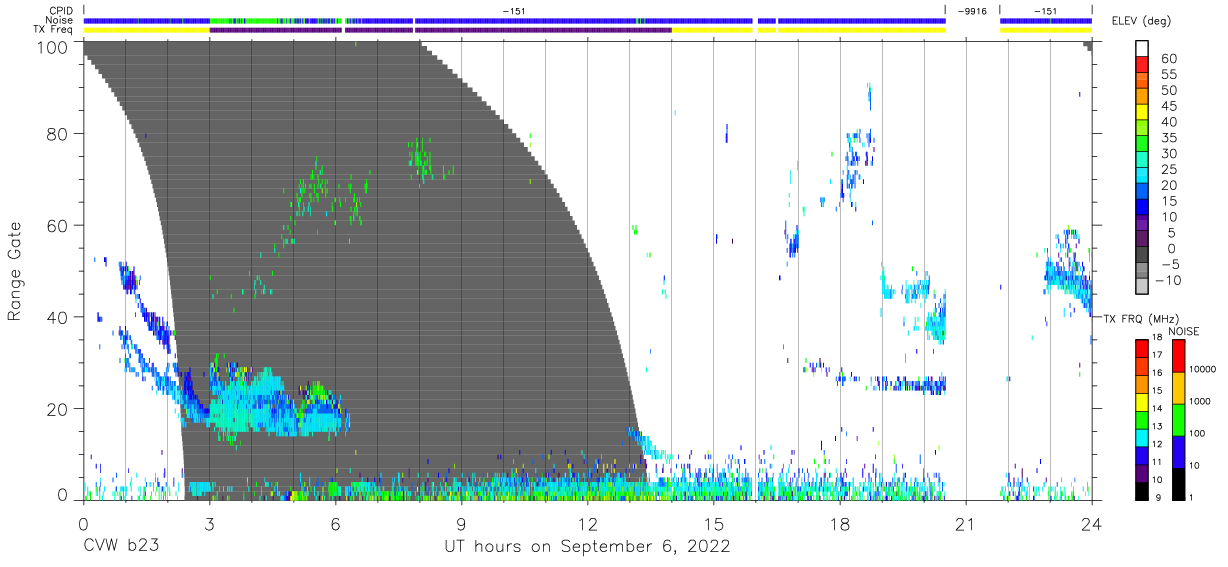Click the x-axis tick label 18
Screen dimensions: 1228x567
840,524
